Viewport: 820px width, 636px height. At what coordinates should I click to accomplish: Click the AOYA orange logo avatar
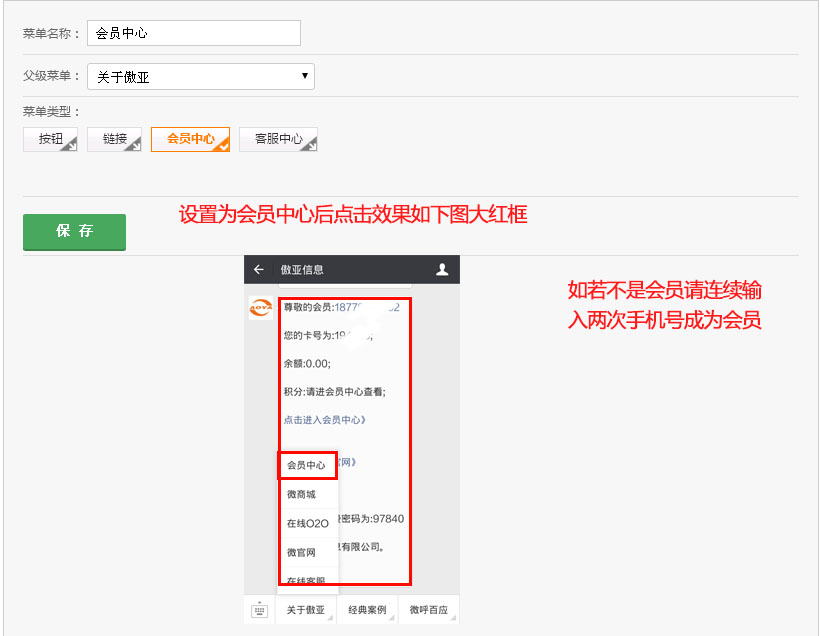pyautogui.click(x=260, y=308)
